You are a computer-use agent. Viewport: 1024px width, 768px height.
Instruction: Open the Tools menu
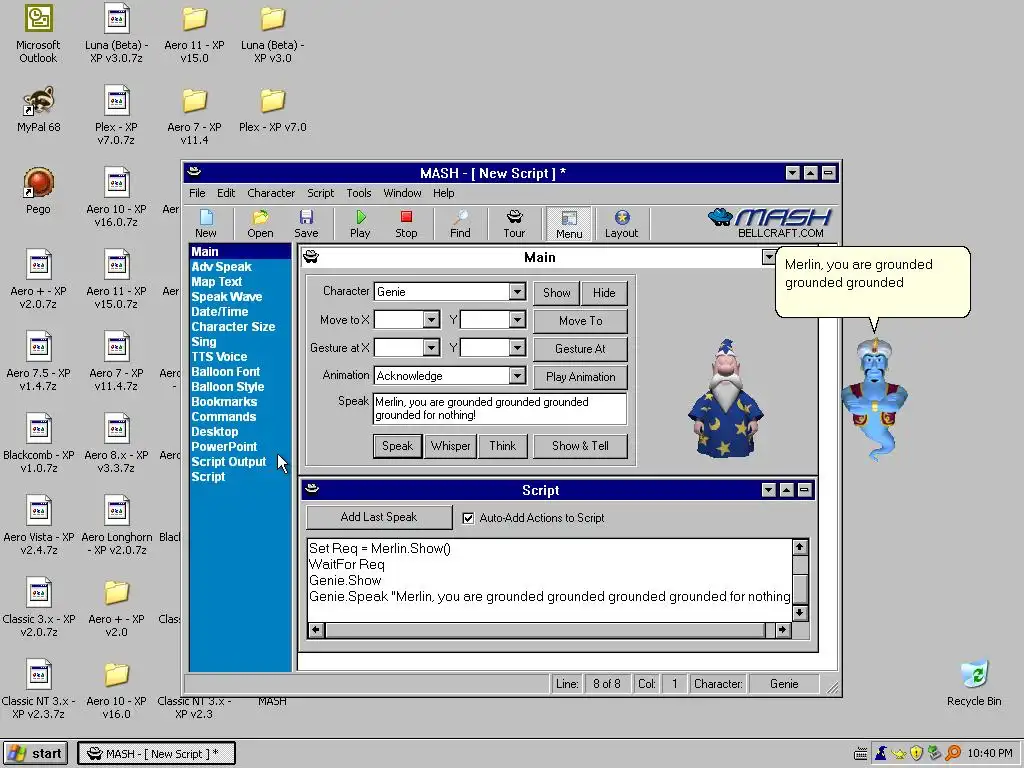(x=359, y=193)
